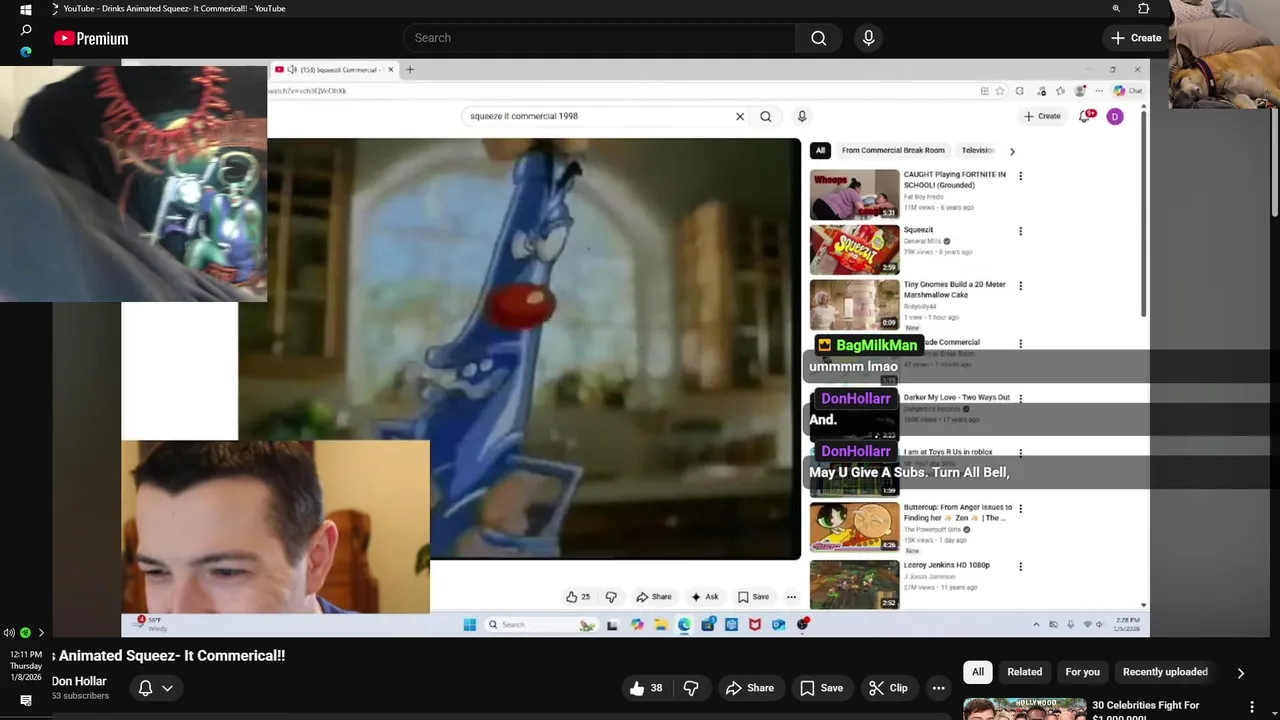Open options for the Squeezit video
This screenshot has height=720, width=1280.
1020,231
